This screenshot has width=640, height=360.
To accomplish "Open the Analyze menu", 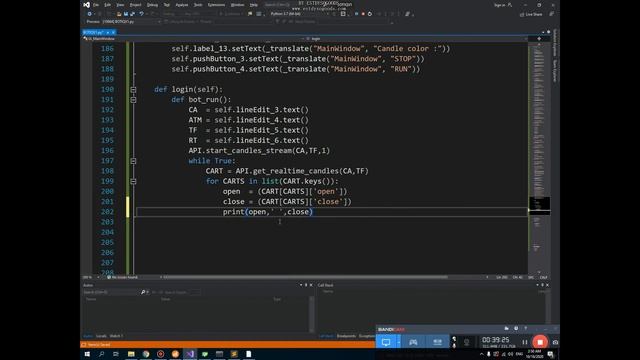I will (x=182, y=5).
